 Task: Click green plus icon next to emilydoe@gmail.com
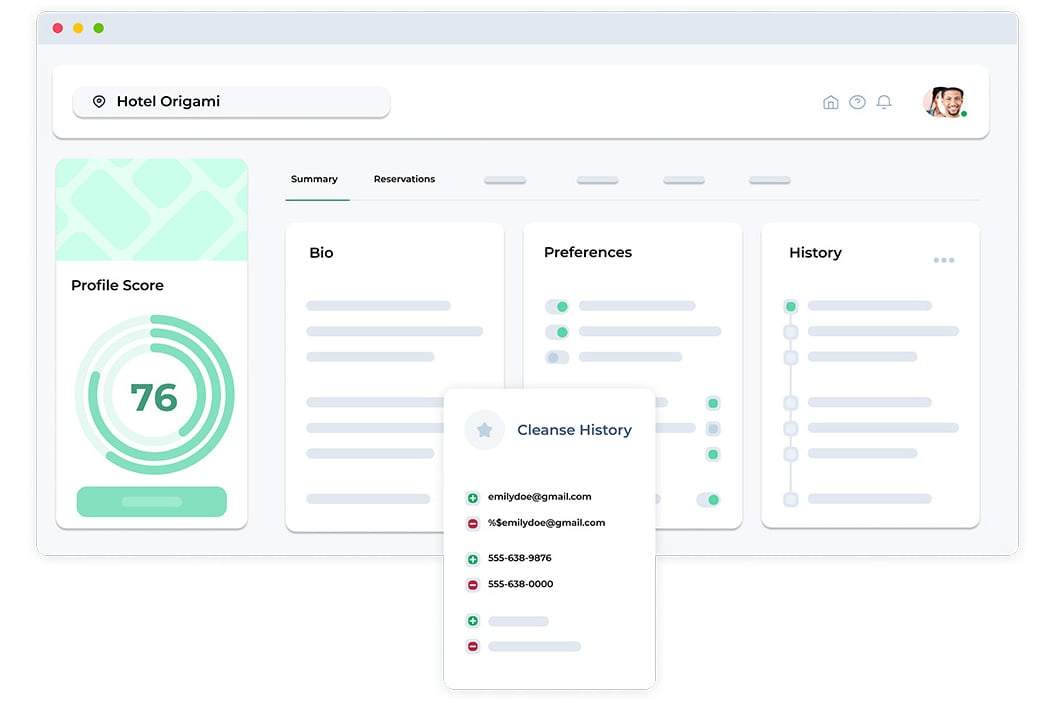473,497
